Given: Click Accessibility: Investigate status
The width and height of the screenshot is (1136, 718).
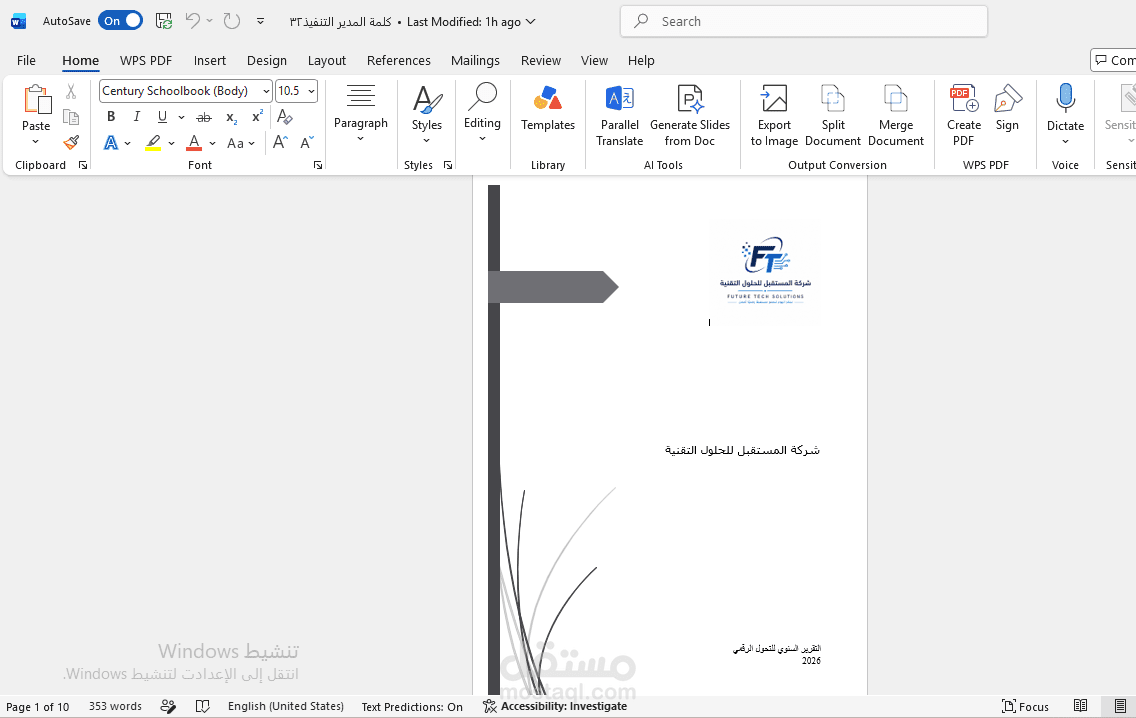Looking at the screenshot, I should coord(555,706).
